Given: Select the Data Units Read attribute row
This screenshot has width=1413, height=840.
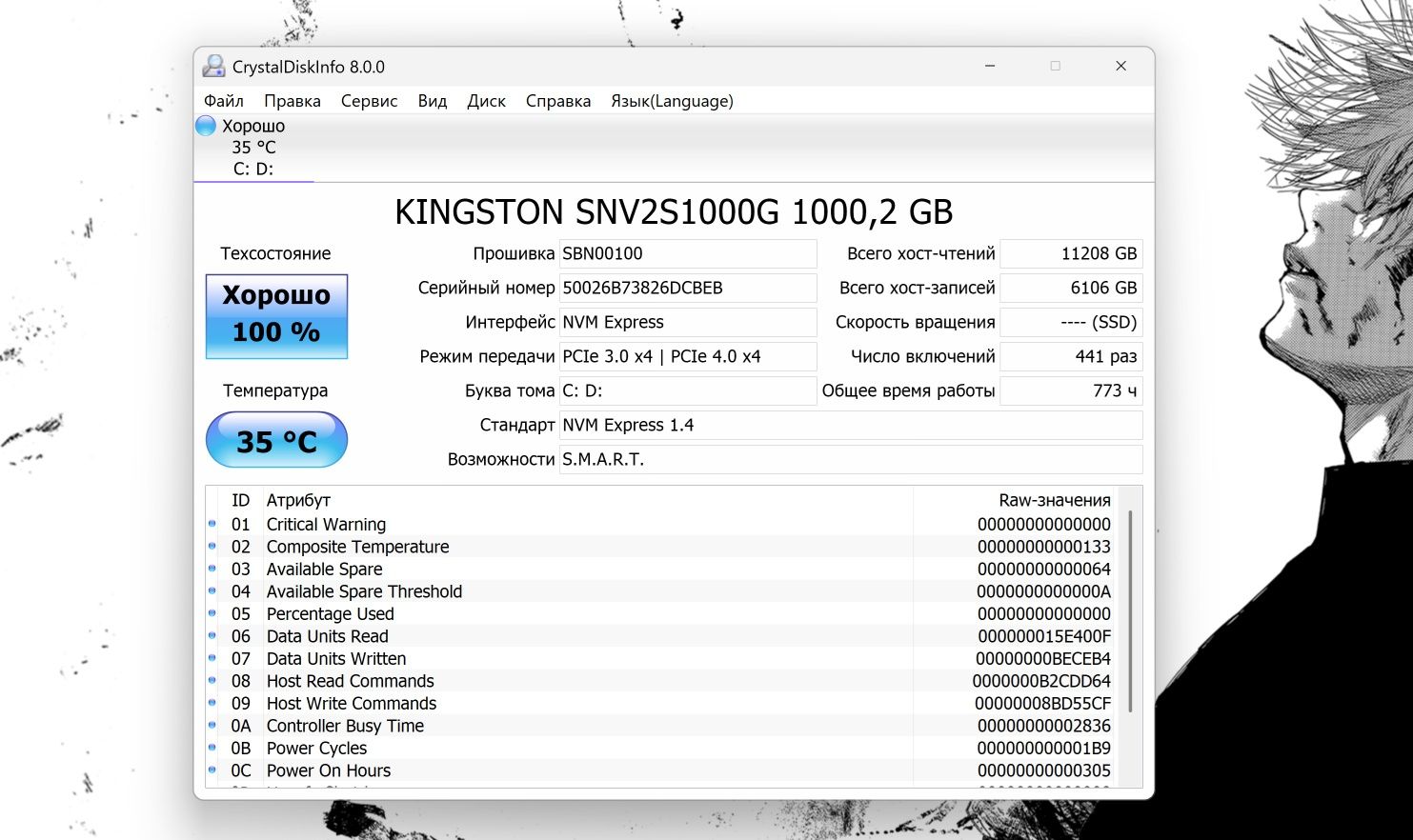Looking at the screenshot, I should (661, 636).
